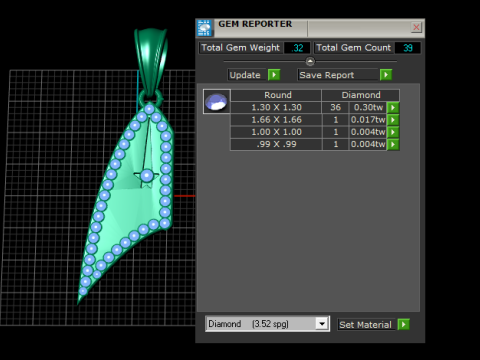Click the Total Gem Weight label
The height and width of the screenshot is (360, 480).
coord(240,48)
